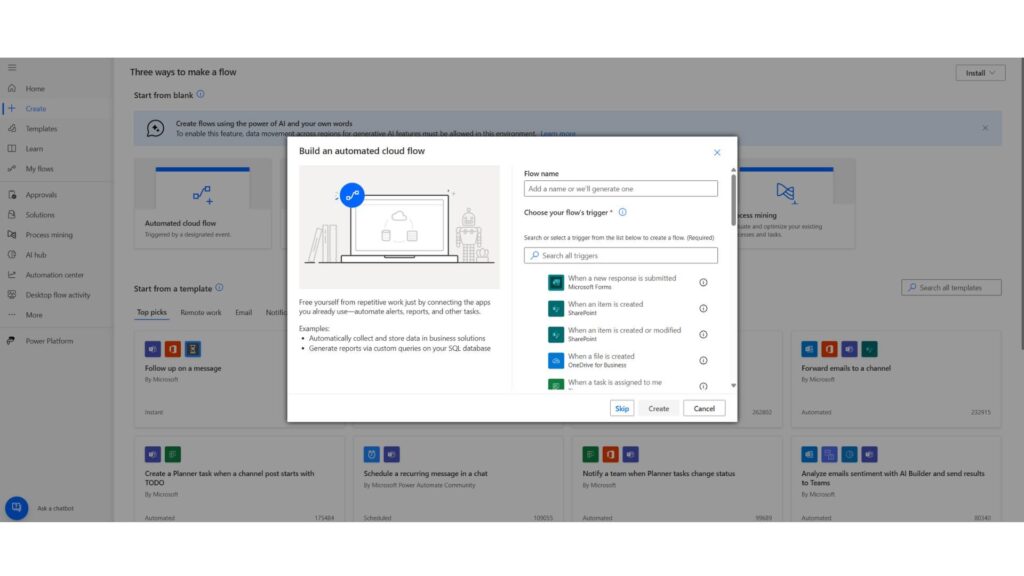Select Create in the left sidebar
1024x576 pixels.
[x=35, y=108]
